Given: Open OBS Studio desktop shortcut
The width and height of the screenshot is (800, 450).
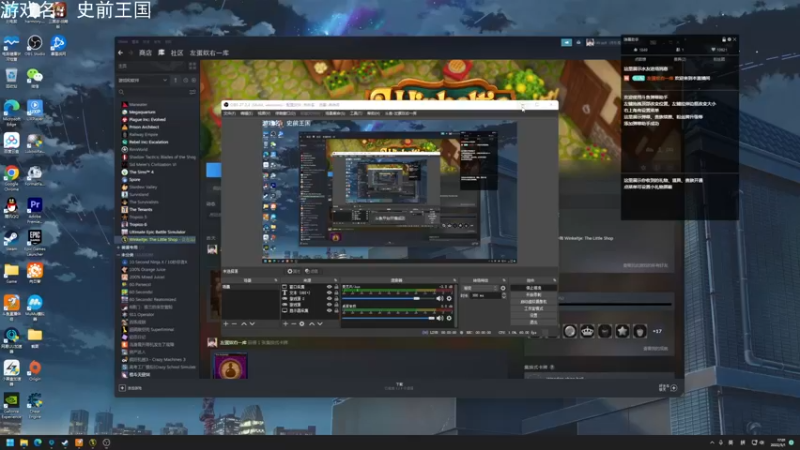Looking at the screenshot, I should tap(35, 44).
